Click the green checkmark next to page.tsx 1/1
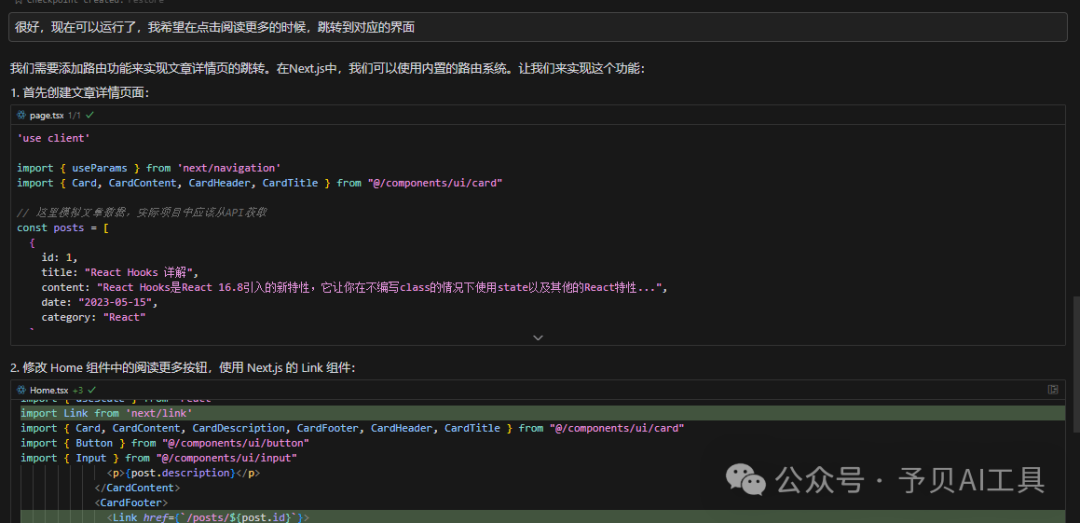1080x523 pixels. pos(90,115)
